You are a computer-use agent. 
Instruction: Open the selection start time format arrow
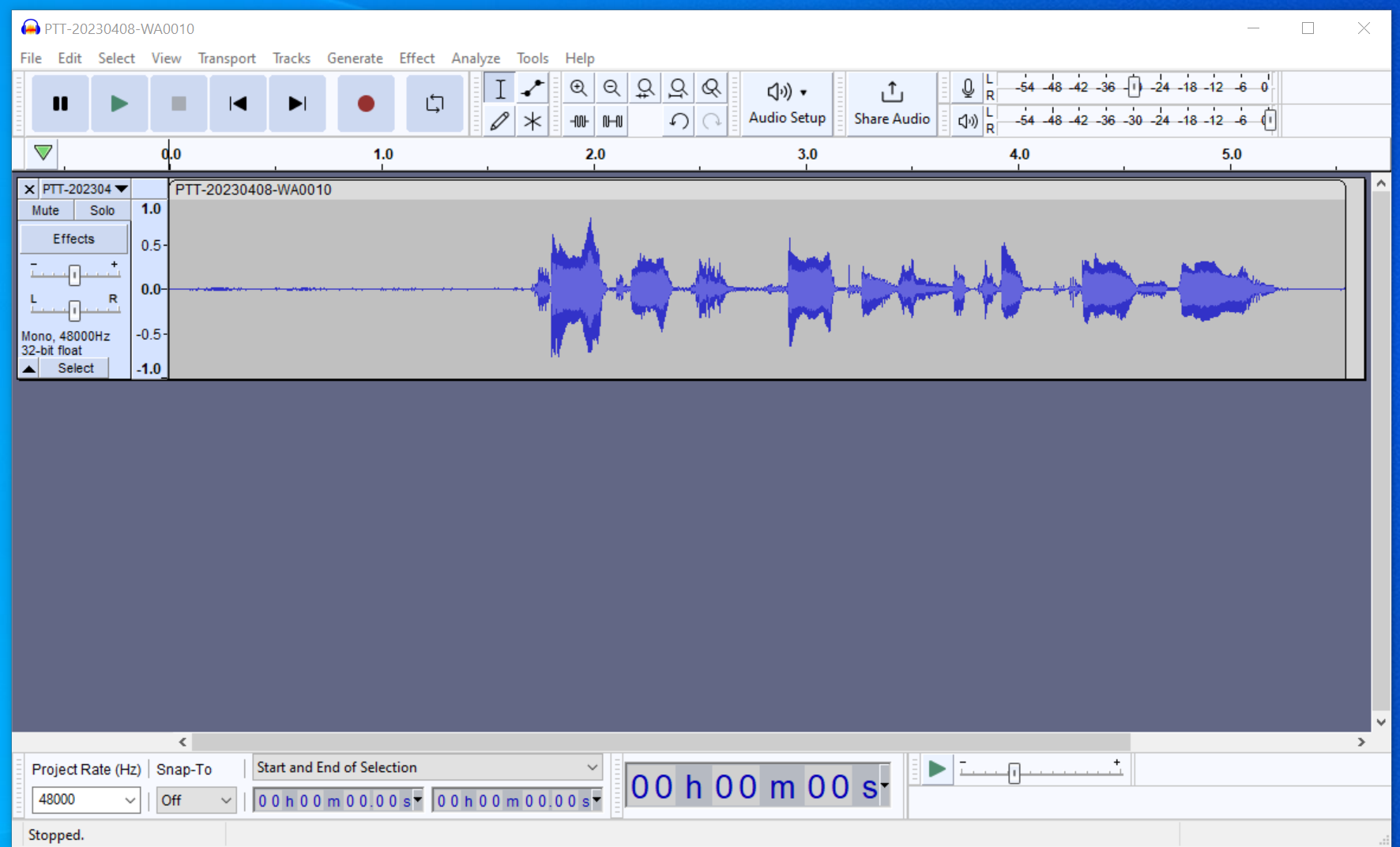(418, 800)
